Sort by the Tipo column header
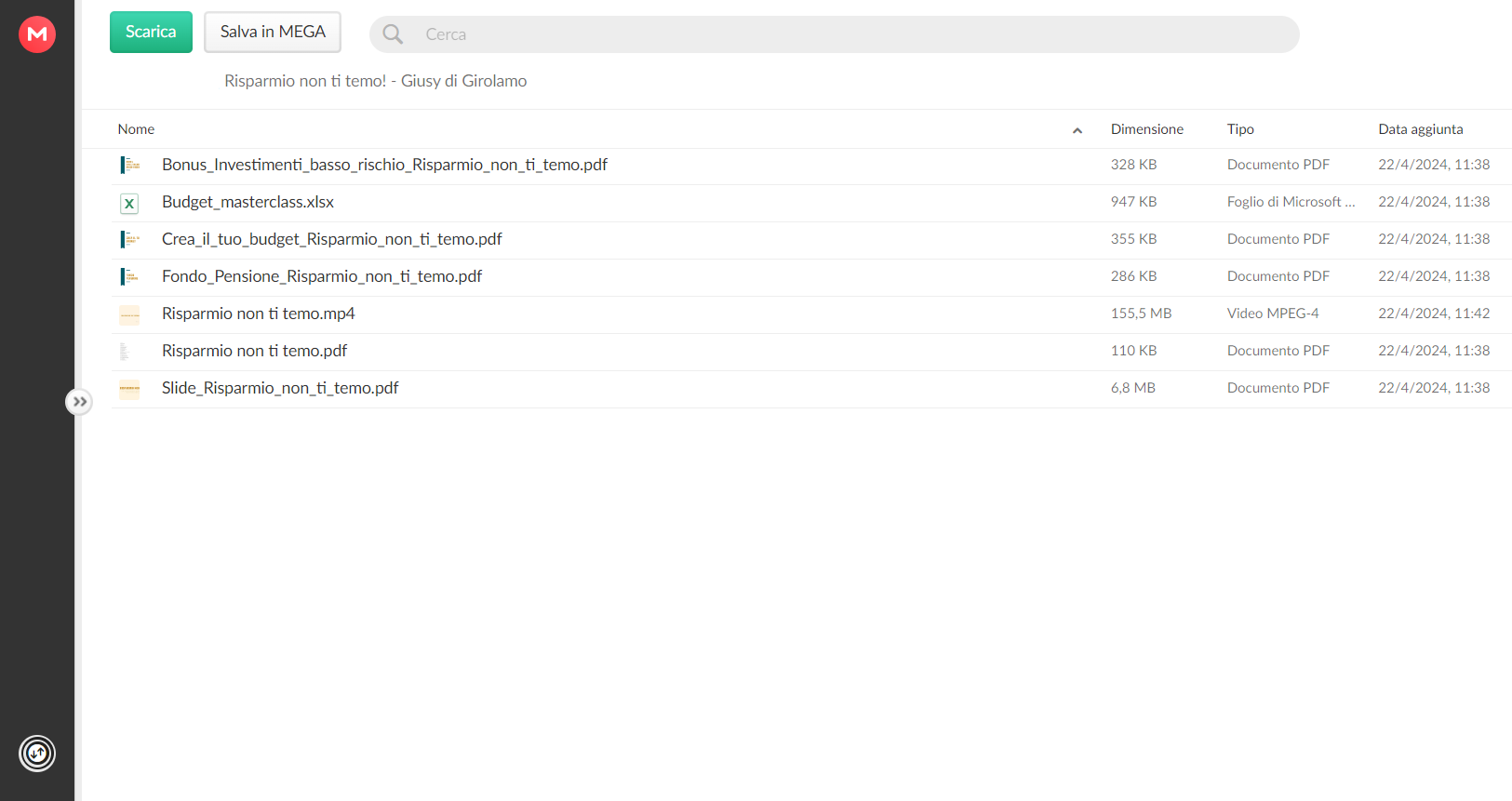This screenshot has height=801, width=1512. coord(1240,129)
